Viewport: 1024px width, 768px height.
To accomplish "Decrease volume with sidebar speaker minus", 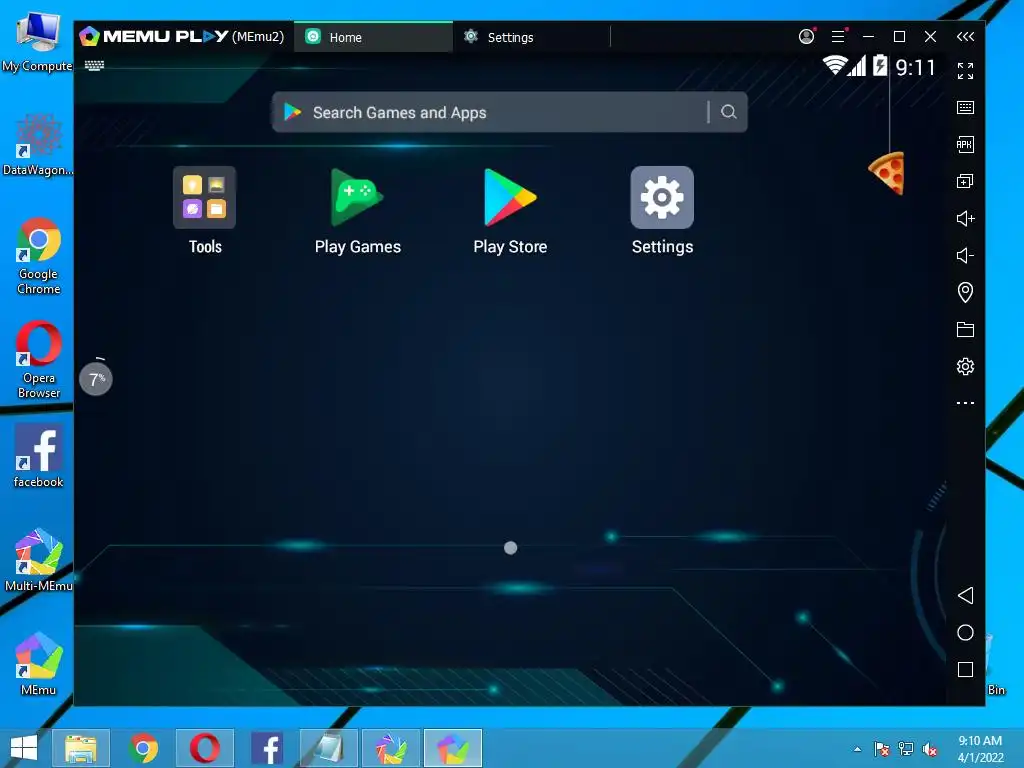I will 965,255.
